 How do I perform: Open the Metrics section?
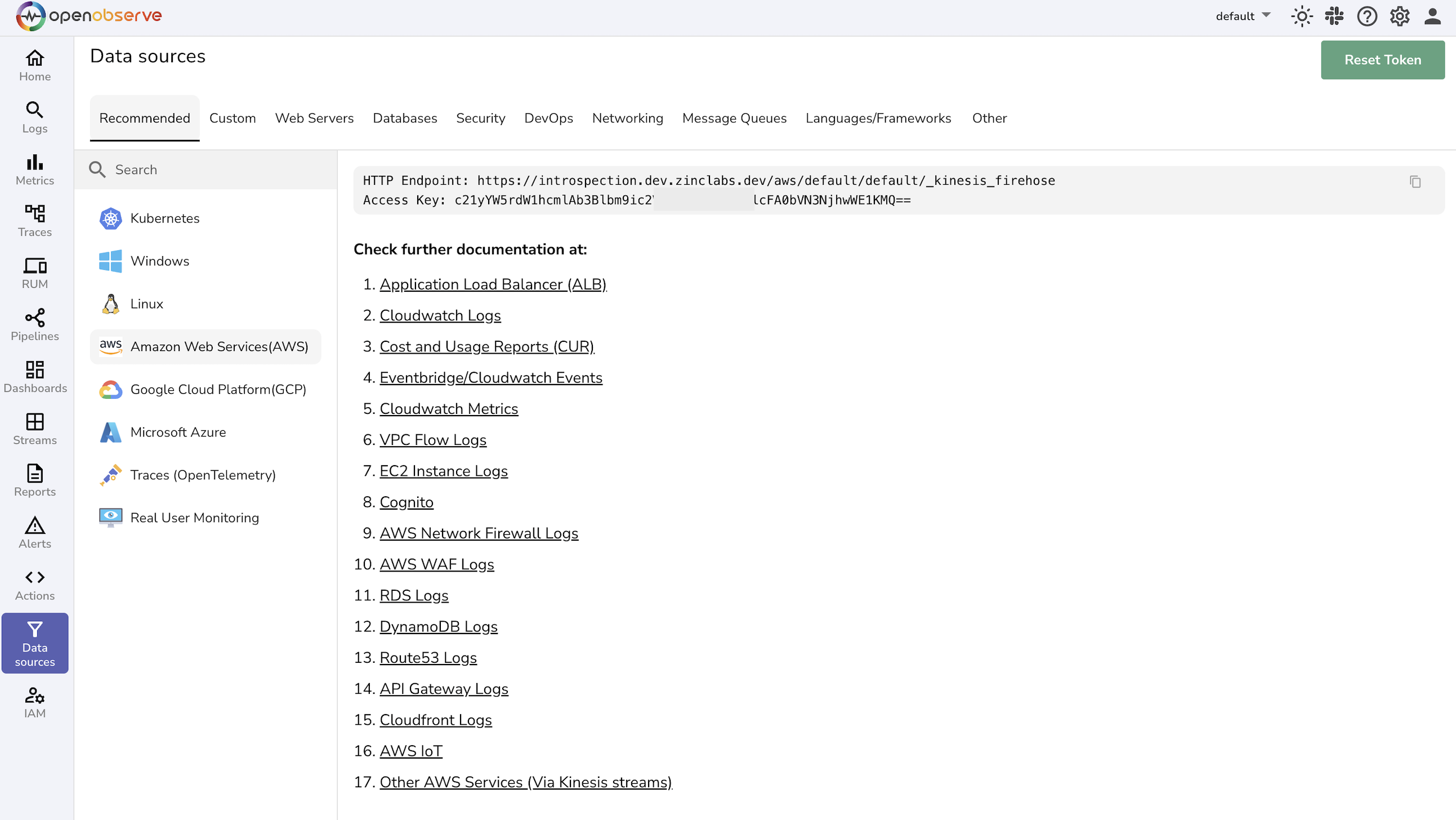click(x=34, y=169)
